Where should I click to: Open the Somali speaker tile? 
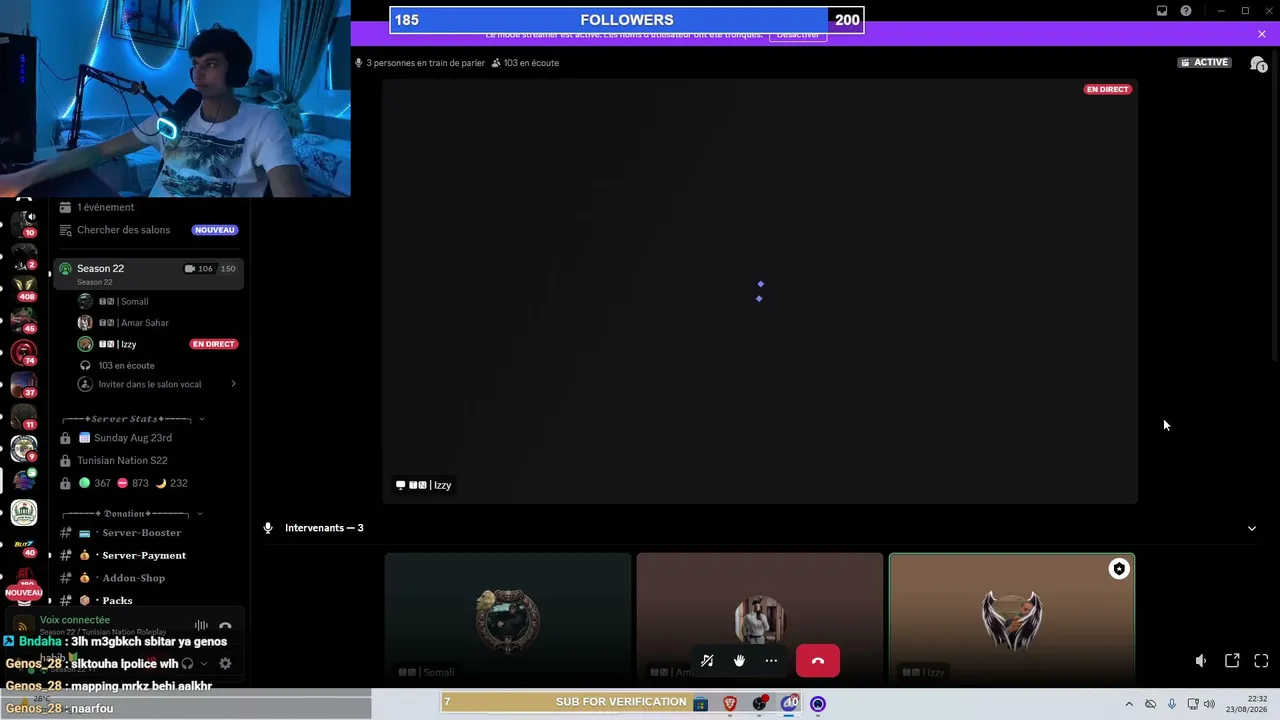508,620
